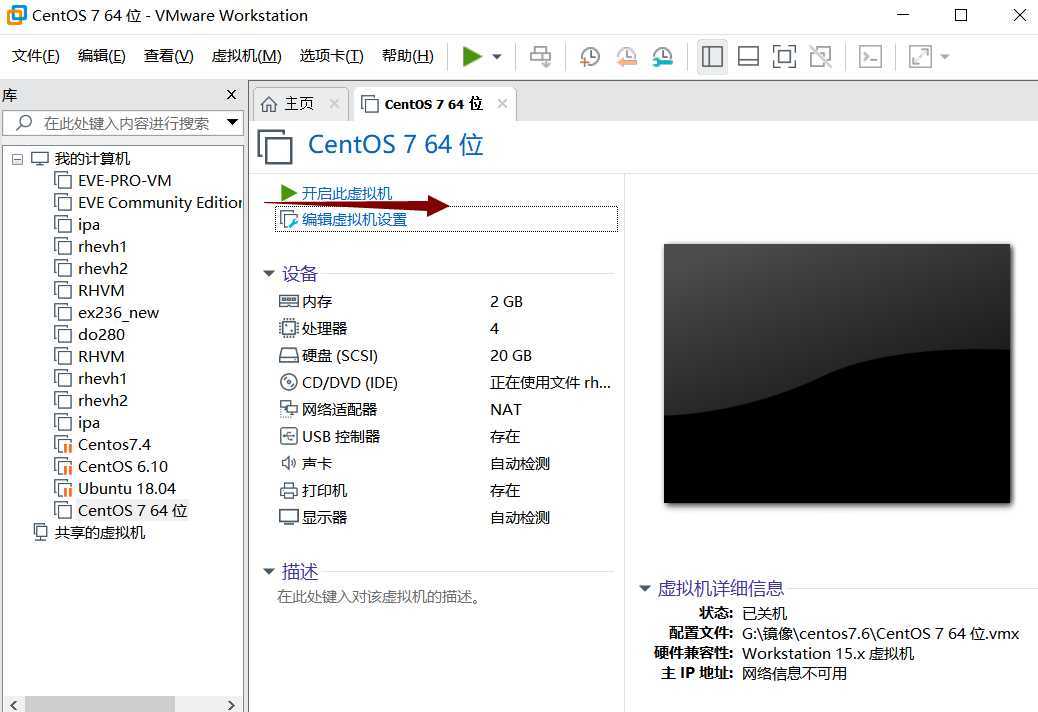Select do280 virtual machine in library

[x=101, y=334]
